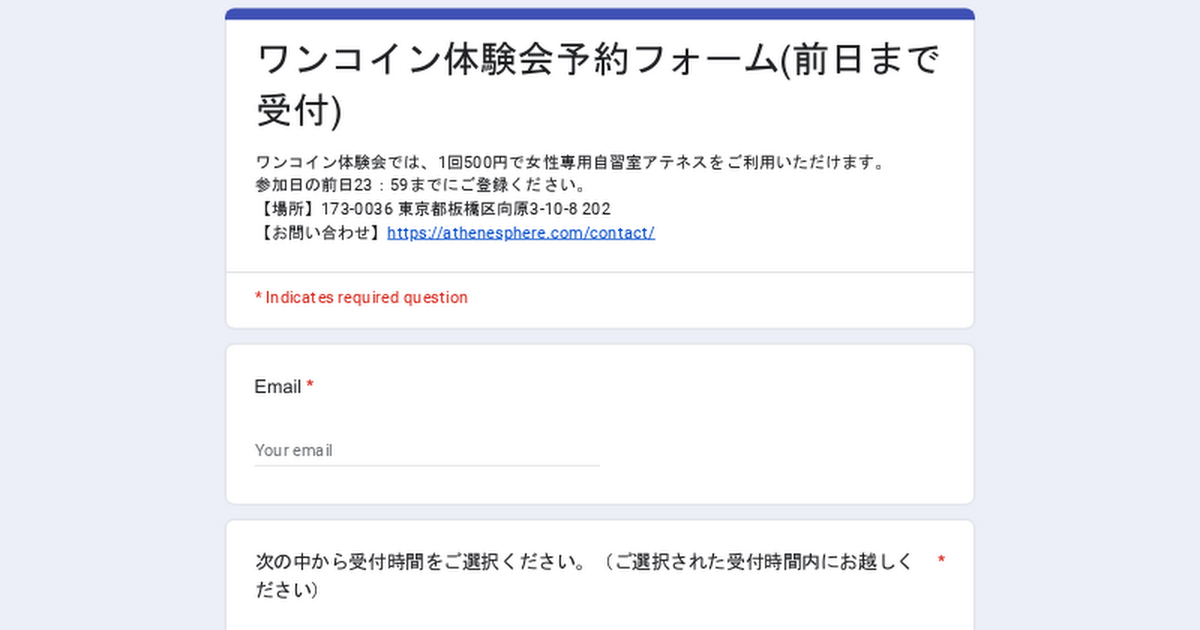Viewport: 1200px width, 630px height.
Task: Open the athenesphere.com contact link
Action: [520, 233]
